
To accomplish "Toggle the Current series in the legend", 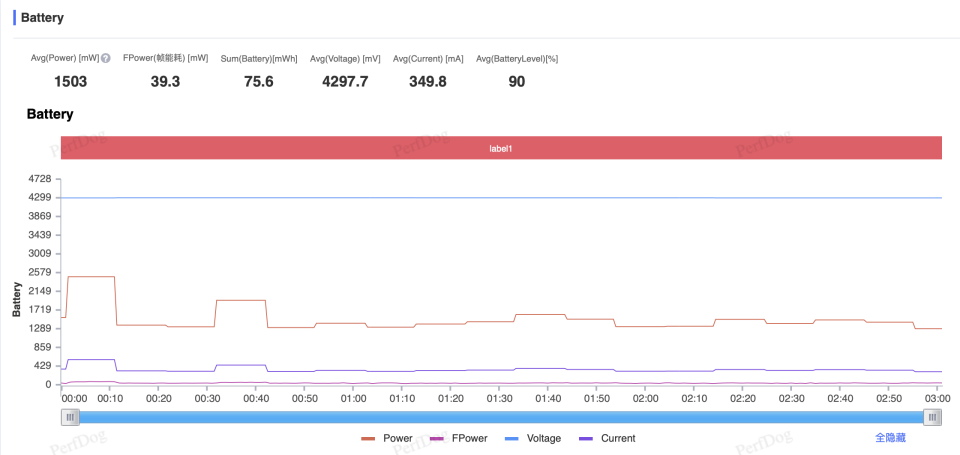I will [607, 438].
